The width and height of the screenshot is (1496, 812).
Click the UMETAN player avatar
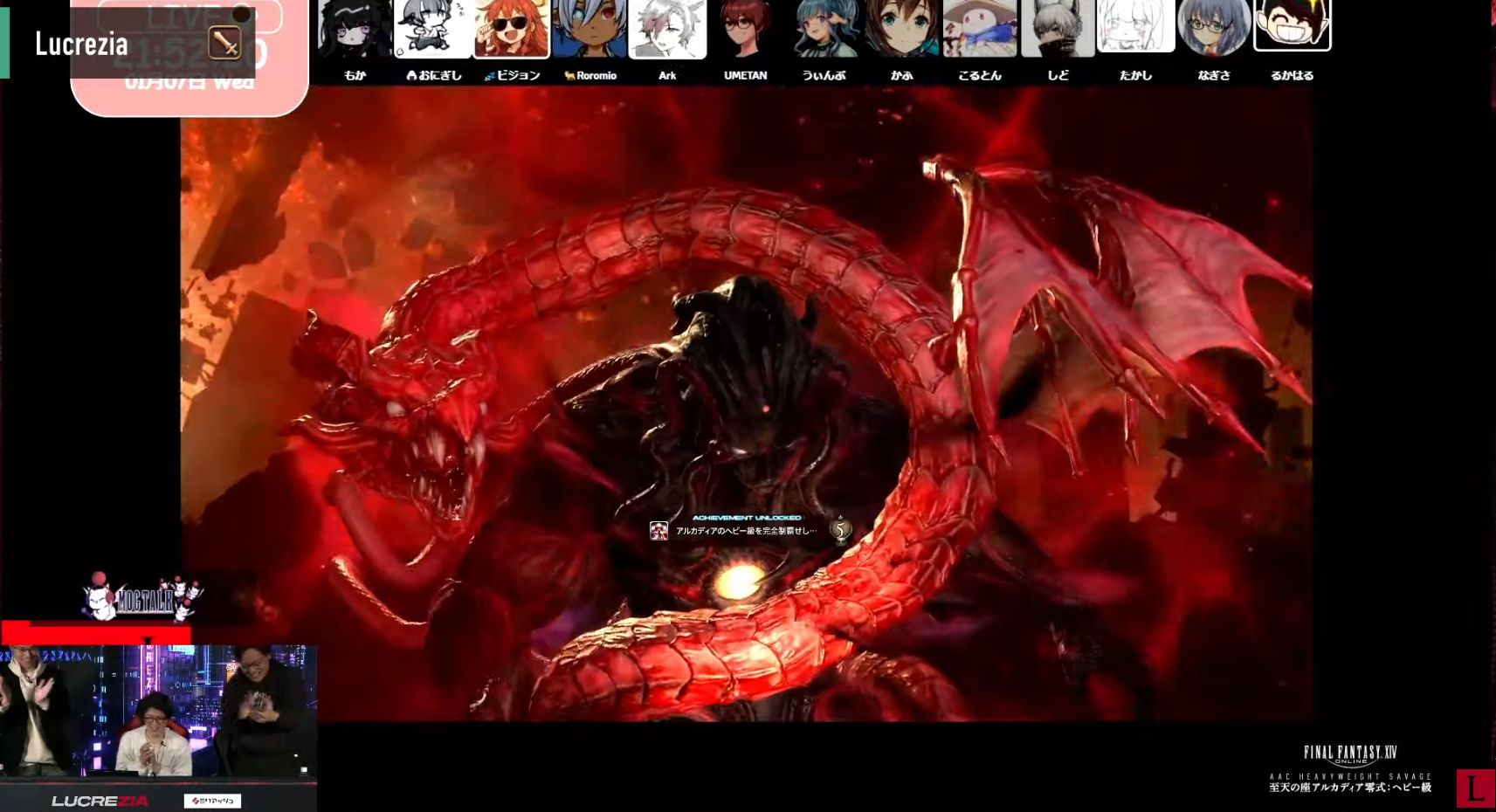(746, 28)
